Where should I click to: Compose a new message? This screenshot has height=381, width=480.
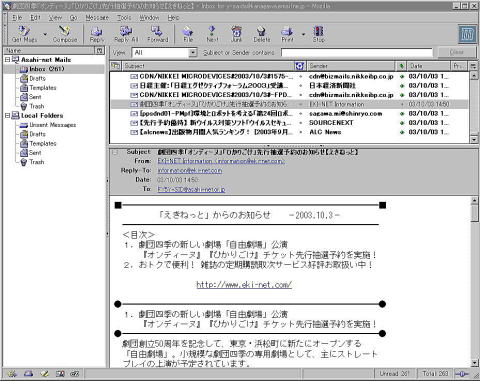[x=65, y=34]
